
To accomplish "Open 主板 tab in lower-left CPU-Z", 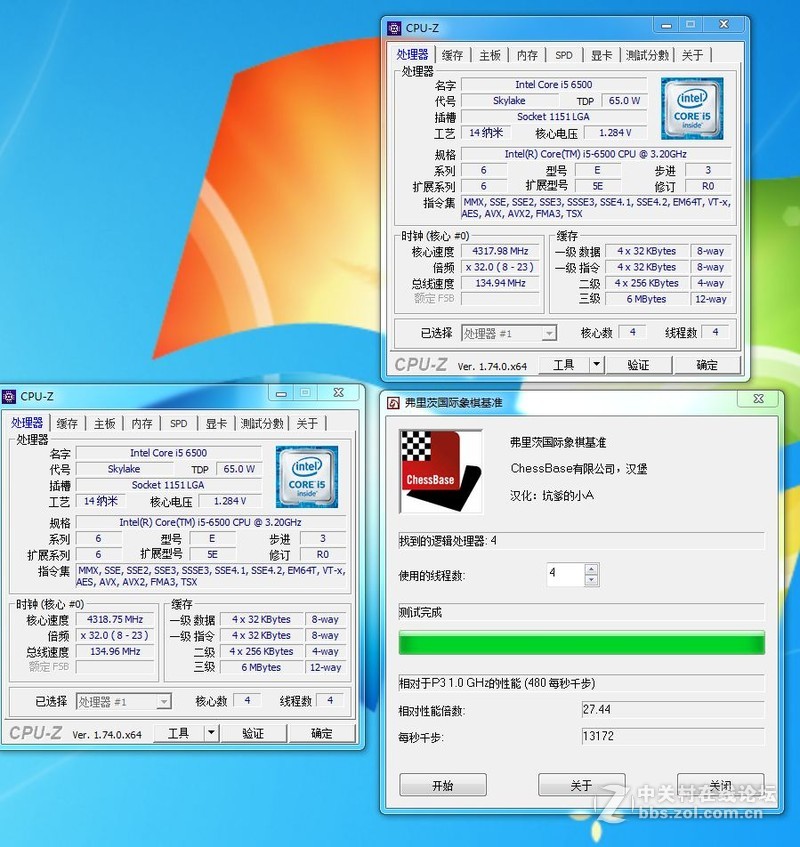I will click(x=104, y=424).
